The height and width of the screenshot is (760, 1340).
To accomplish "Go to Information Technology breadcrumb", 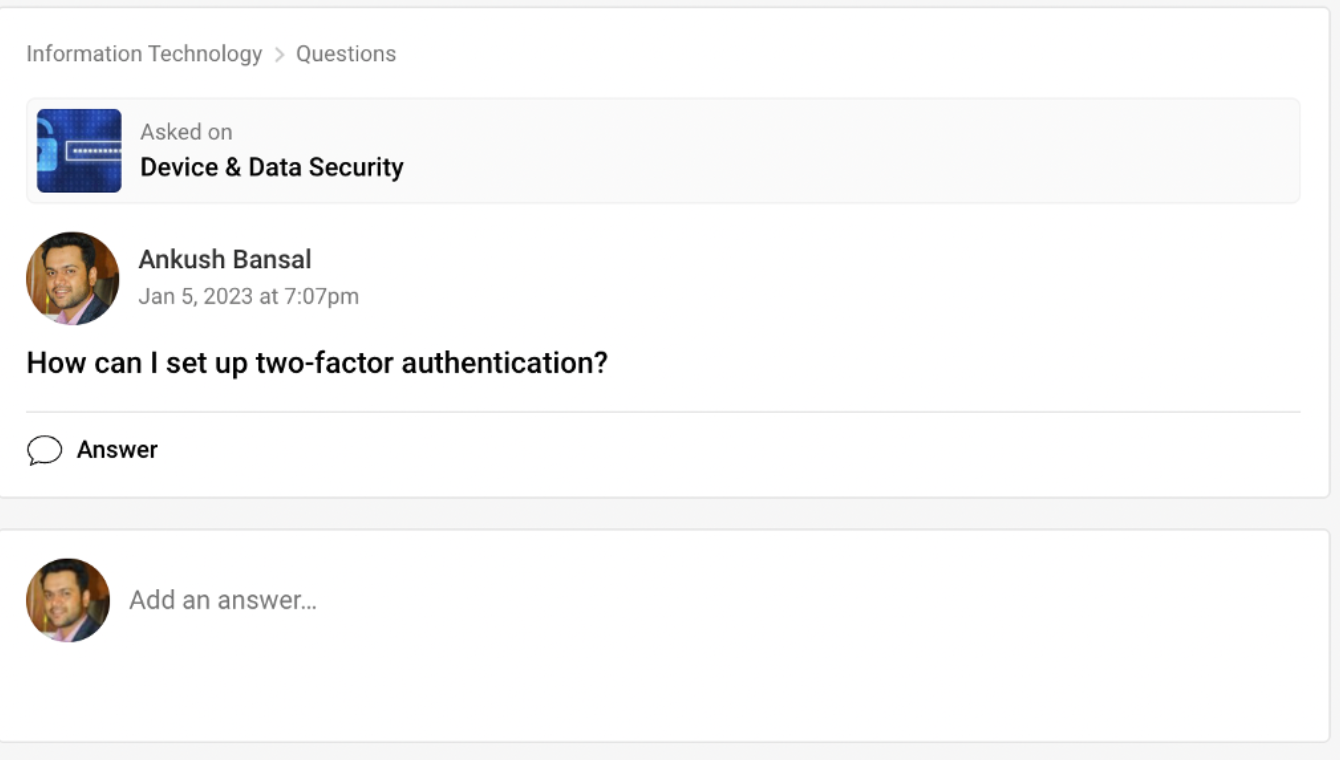I will (x=144, y=54).
